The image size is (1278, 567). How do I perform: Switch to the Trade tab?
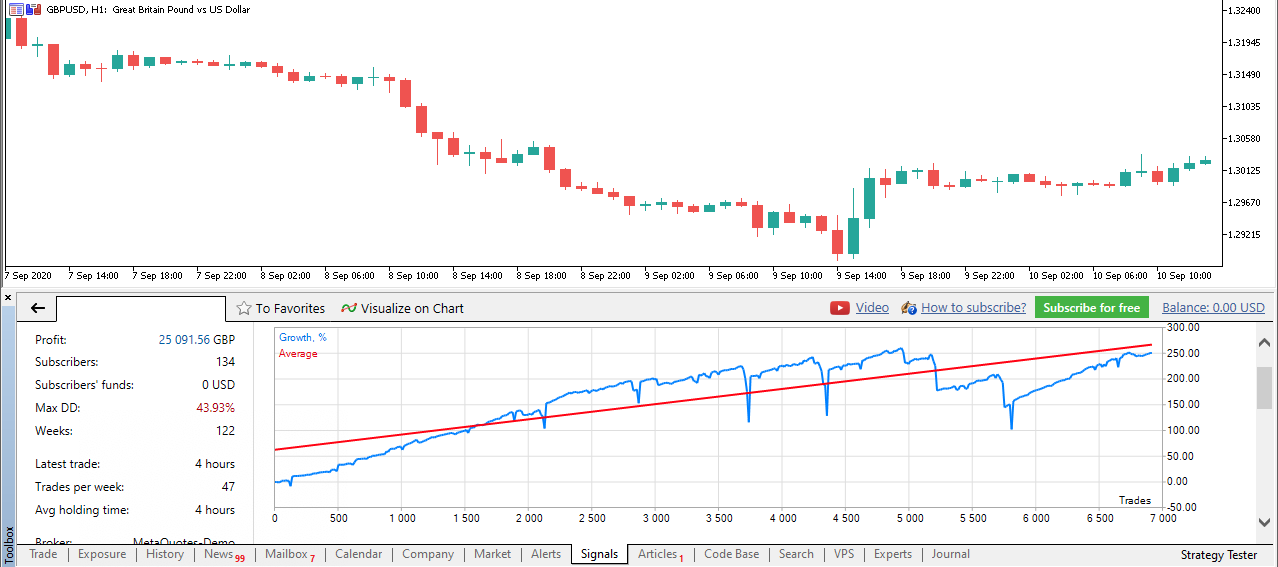(x=43, y=554)
